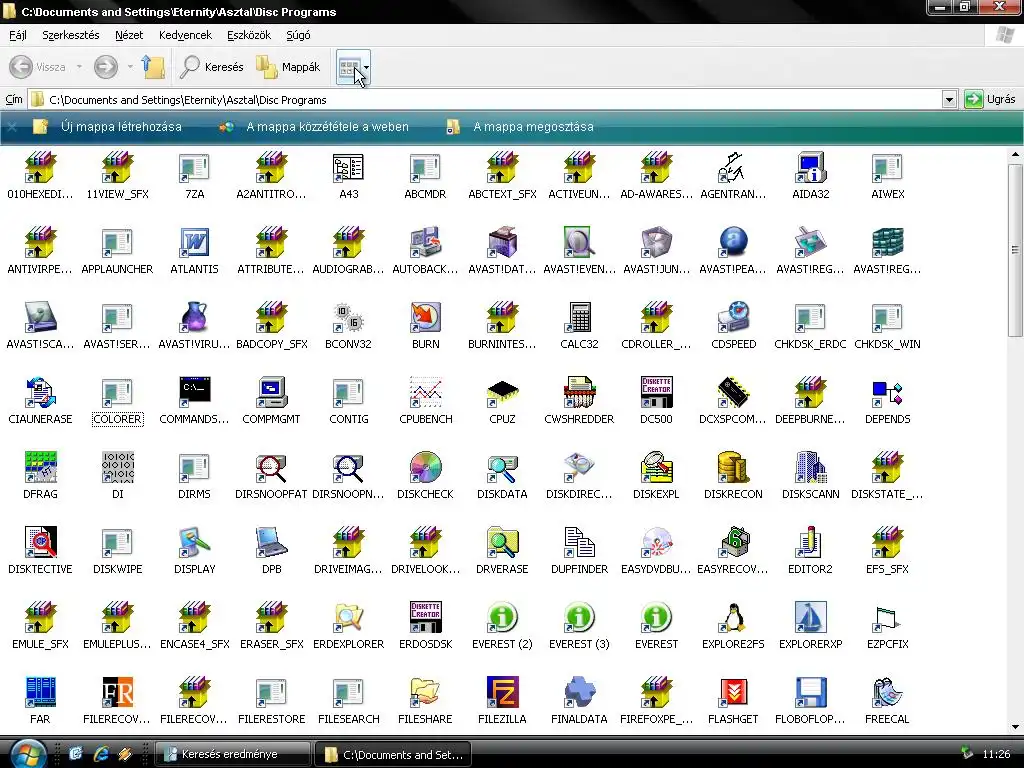This screenshot has width=1024, height=768.
Task: Select the CWSHREDDER shortcut icon
Action: (x=579, y=393)
